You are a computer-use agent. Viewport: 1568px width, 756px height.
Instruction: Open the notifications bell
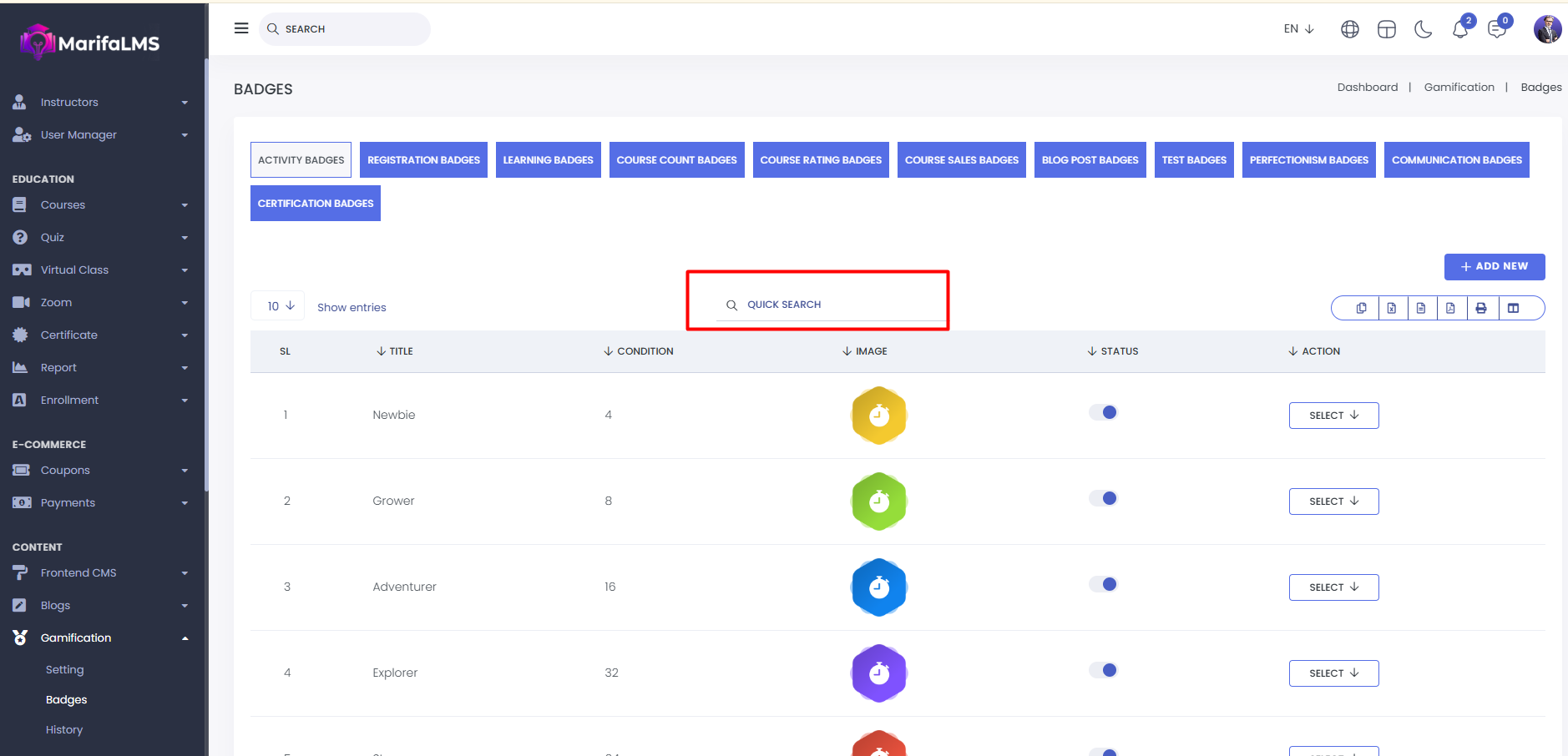point(1459,30)
